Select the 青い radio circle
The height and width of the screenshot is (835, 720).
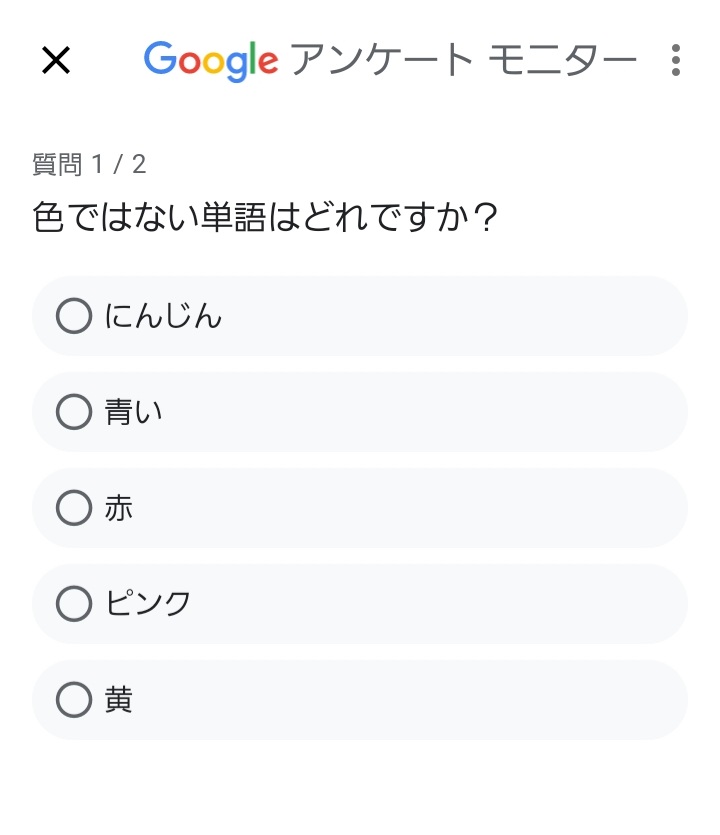coord(74,412)
